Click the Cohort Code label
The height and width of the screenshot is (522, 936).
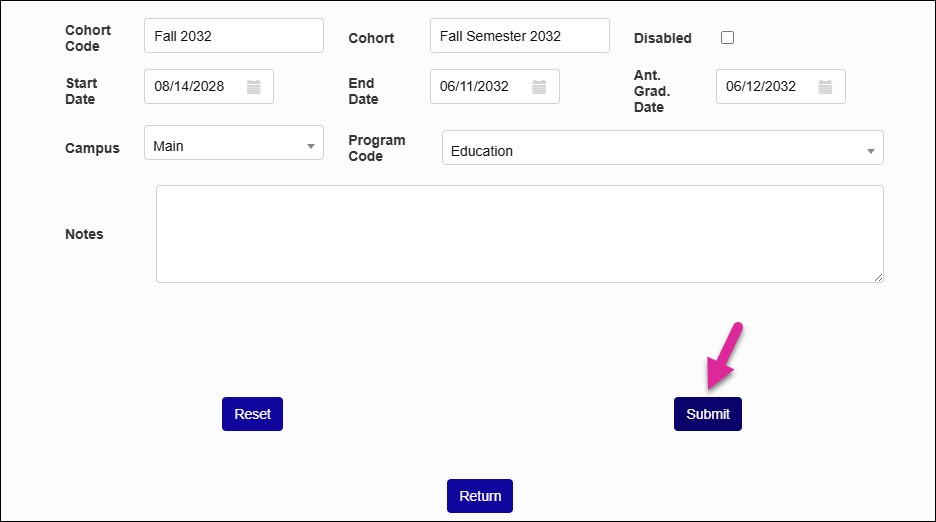tap(88, 38)
